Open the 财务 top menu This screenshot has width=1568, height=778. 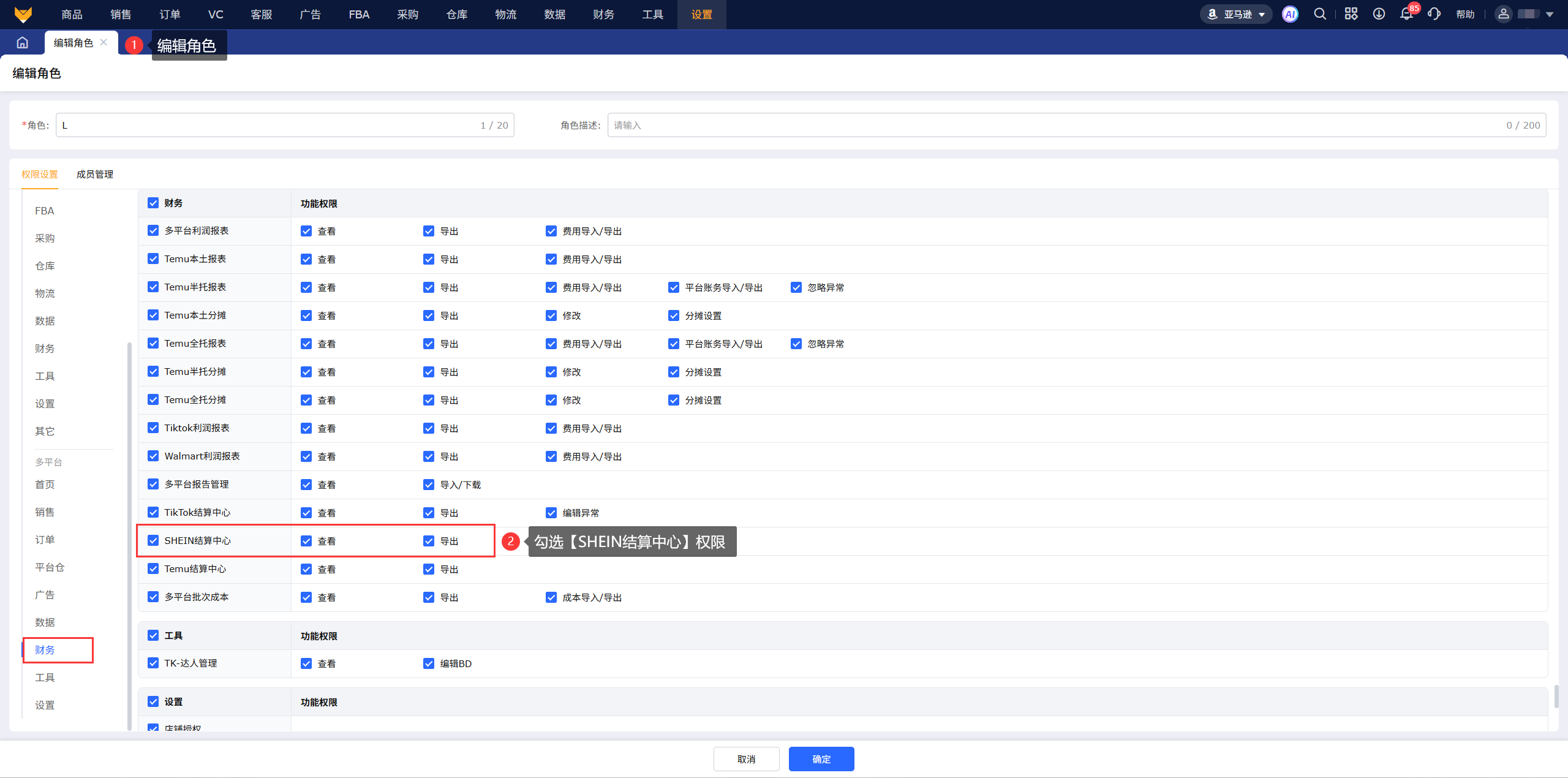603,14
